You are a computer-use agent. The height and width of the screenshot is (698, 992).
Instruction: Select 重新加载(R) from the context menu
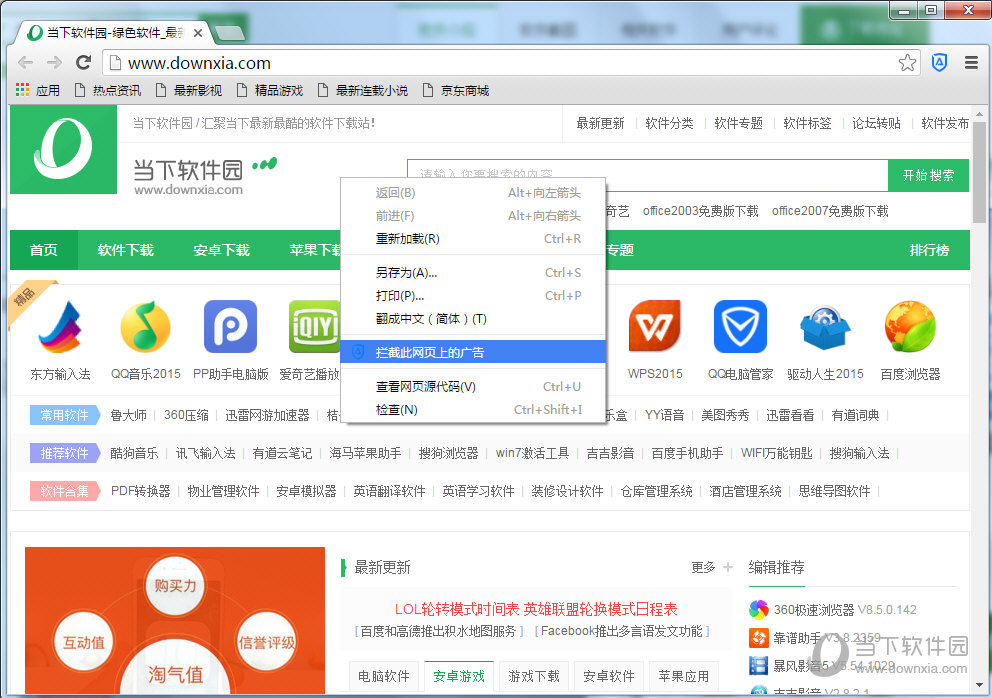coord(473,239)
